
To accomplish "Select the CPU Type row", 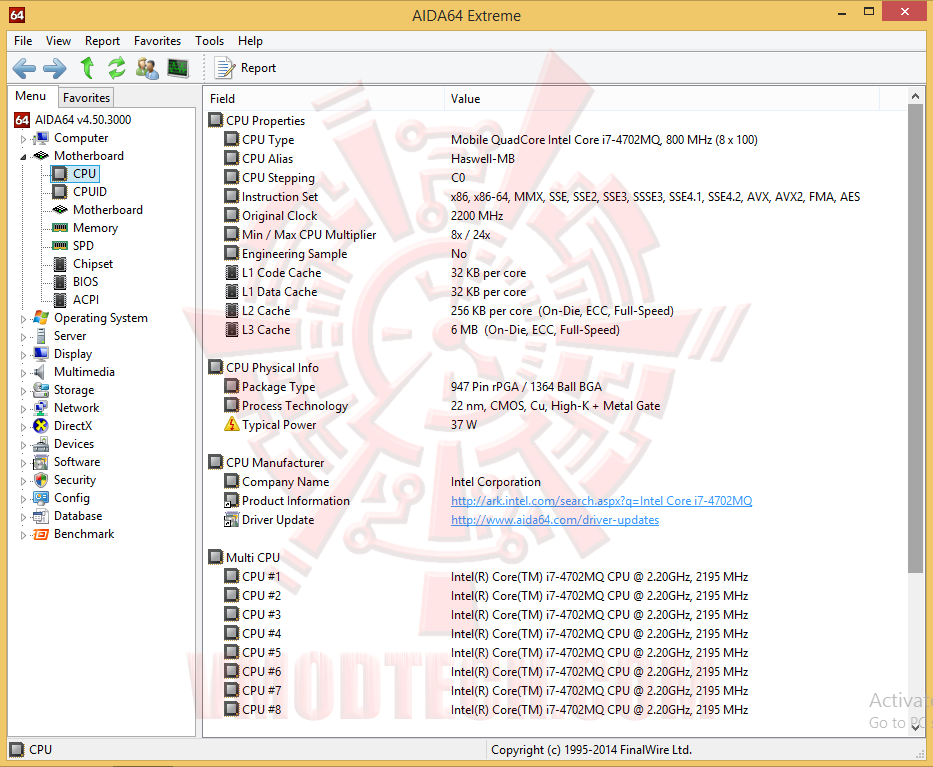I will point(556,140).
